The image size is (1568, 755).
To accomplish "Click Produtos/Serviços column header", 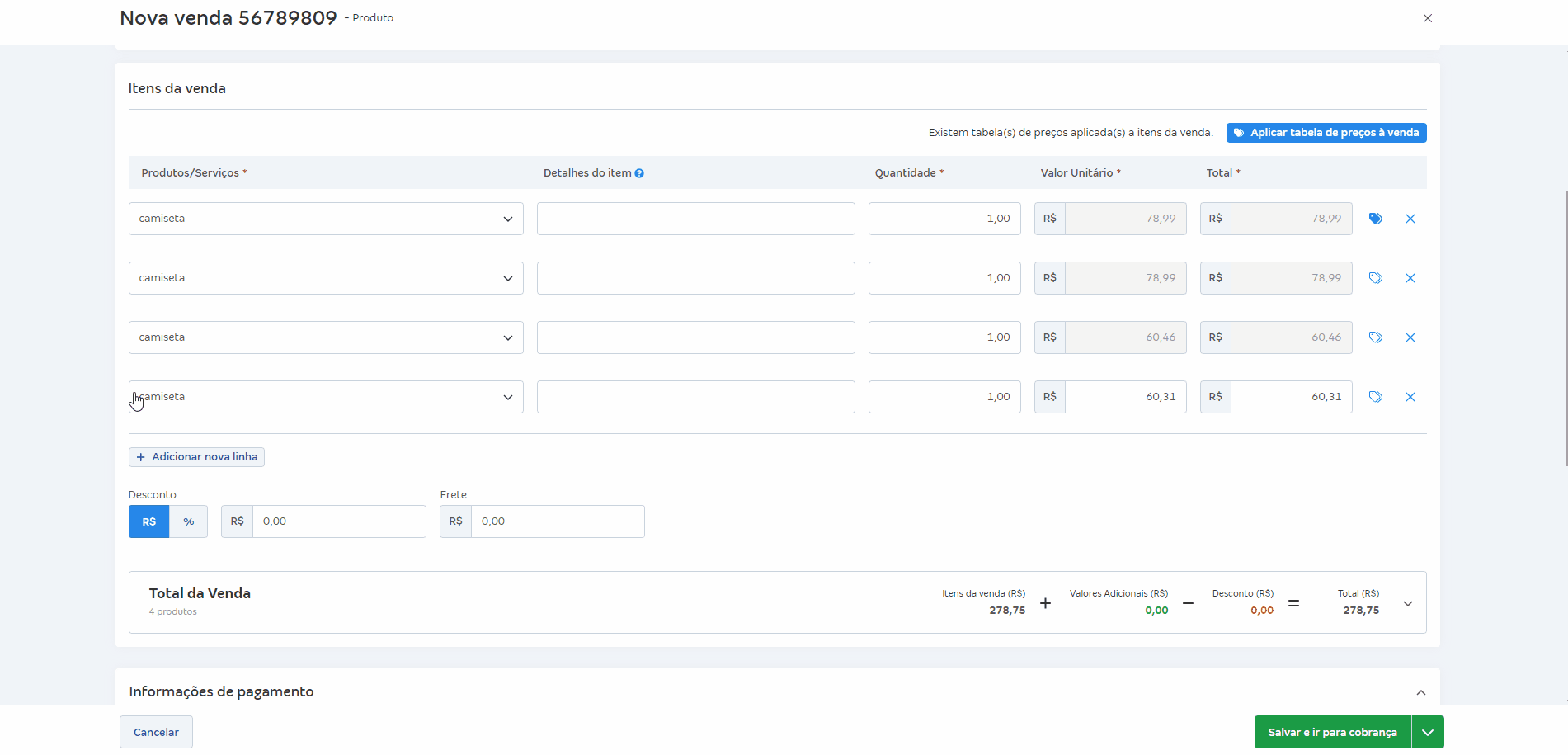I will click(194, 173).
